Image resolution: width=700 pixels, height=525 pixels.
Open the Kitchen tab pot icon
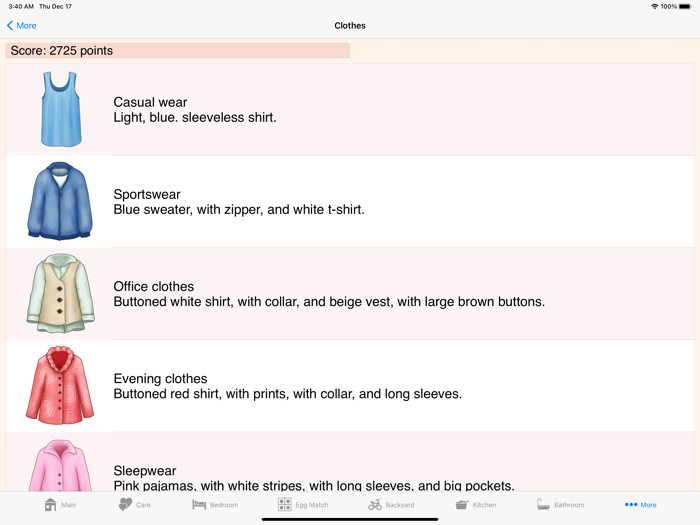click(462, 504)
